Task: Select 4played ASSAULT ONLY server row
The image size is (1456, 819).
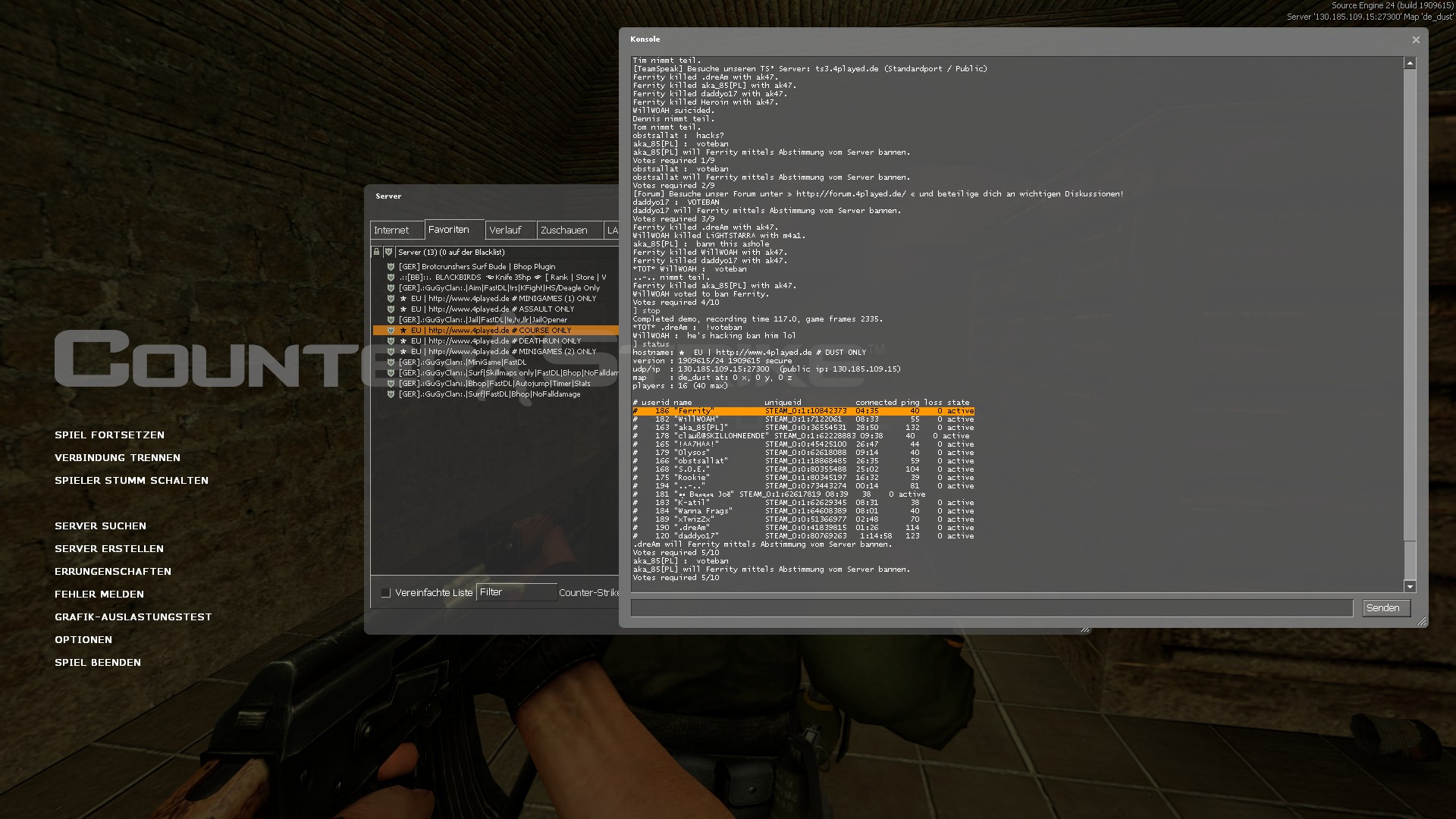Action: 496,309
